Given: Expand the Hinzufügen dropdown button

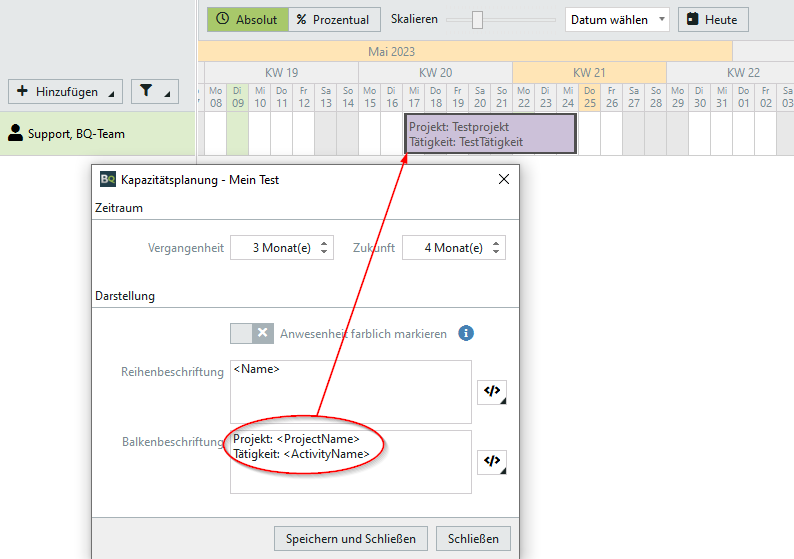Looking at the screenshot, I should click(65, 91).
